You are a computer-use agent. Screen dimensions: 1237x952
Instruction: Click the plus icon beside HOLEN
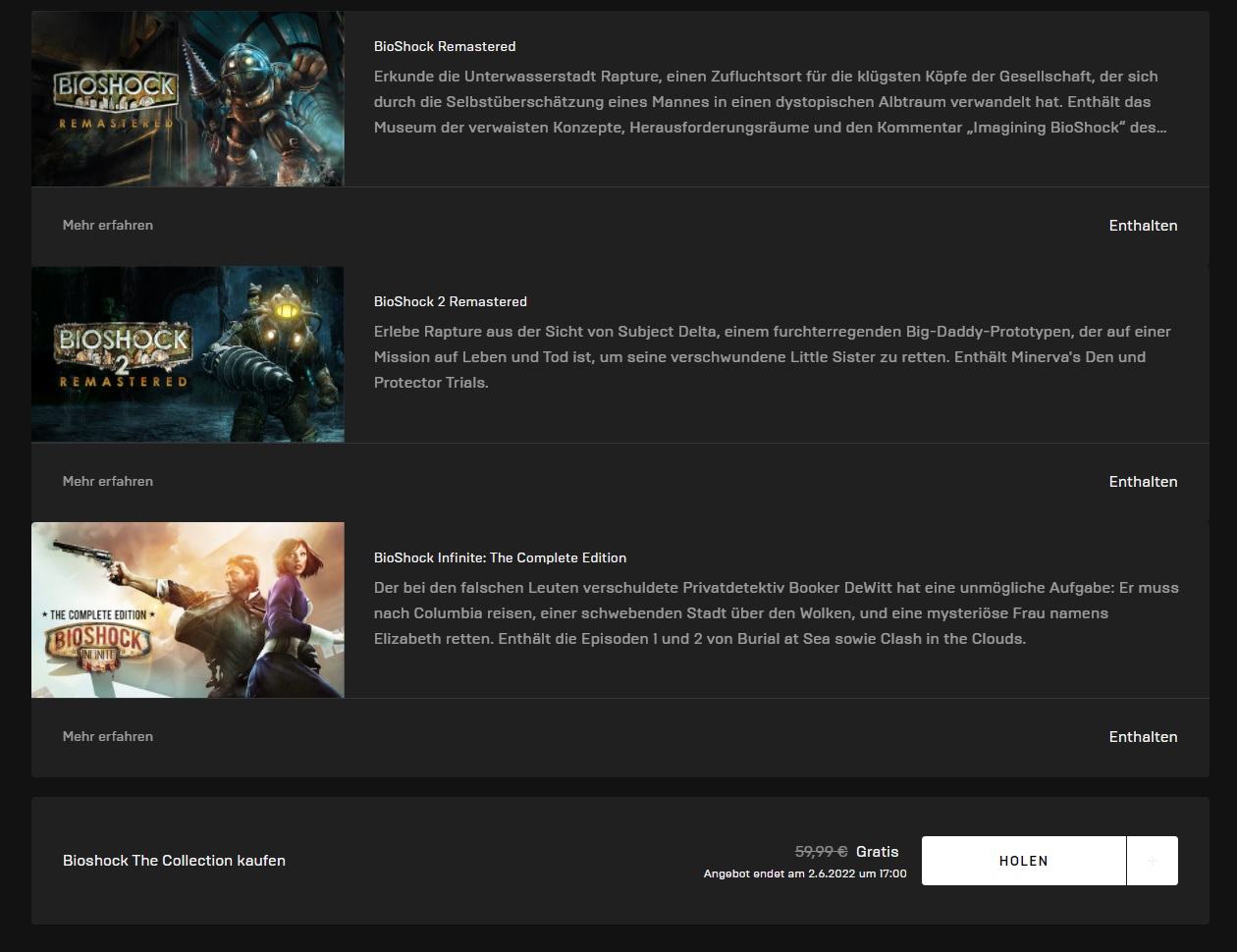[x=1153, y=861]
